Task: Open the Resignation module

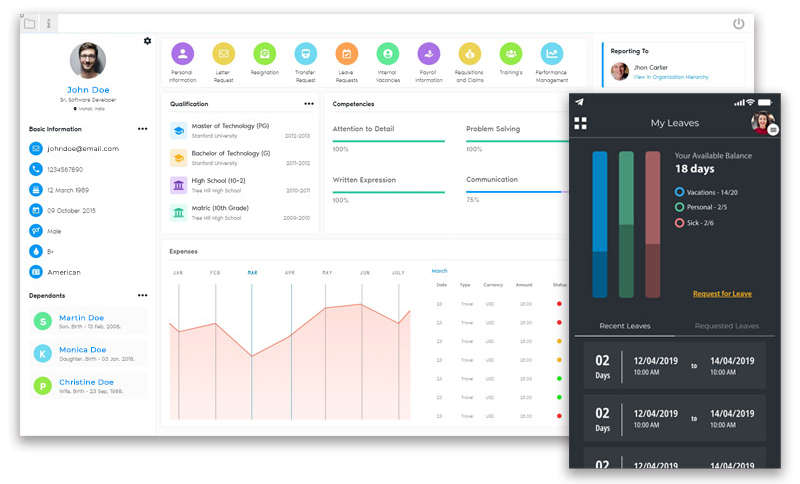Action: 264,54
